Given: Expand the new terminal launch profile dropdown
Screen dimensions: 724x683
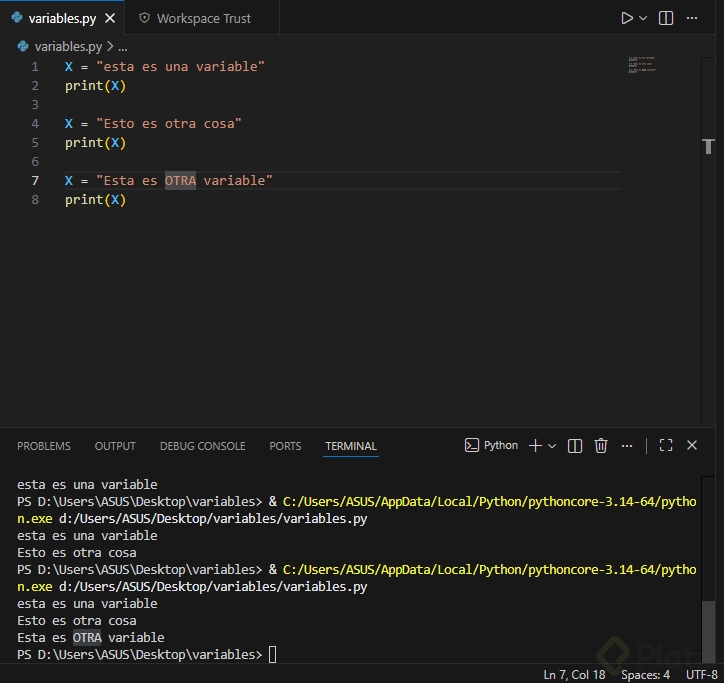Looking at the screenshot, I should (552, 446).
